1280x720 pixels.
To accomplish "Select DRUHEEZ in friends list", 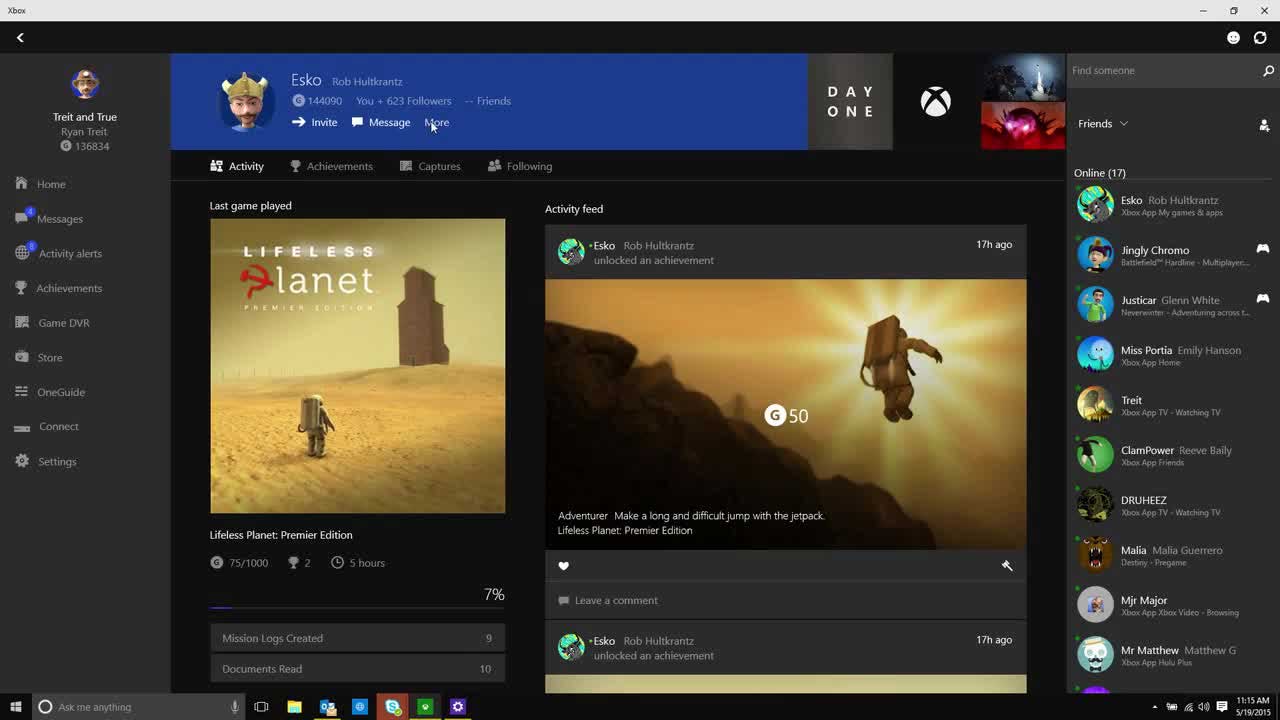I will click(1173, 505).
